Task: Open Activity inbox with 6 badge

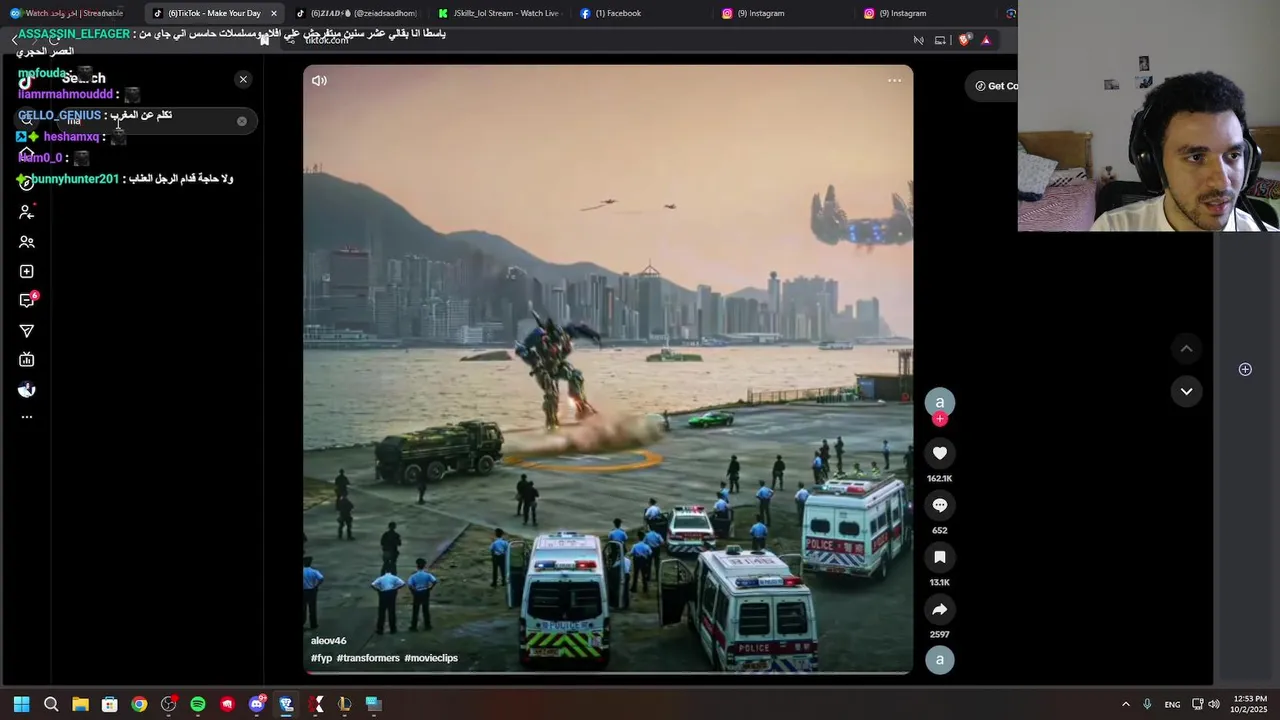Action: point(27,301)
